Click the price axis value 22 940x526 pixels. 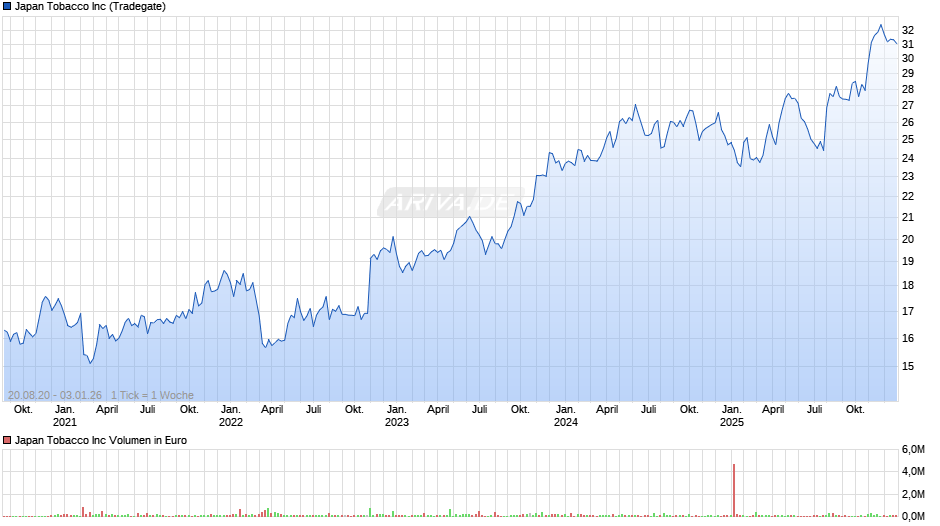click(908, 197)
